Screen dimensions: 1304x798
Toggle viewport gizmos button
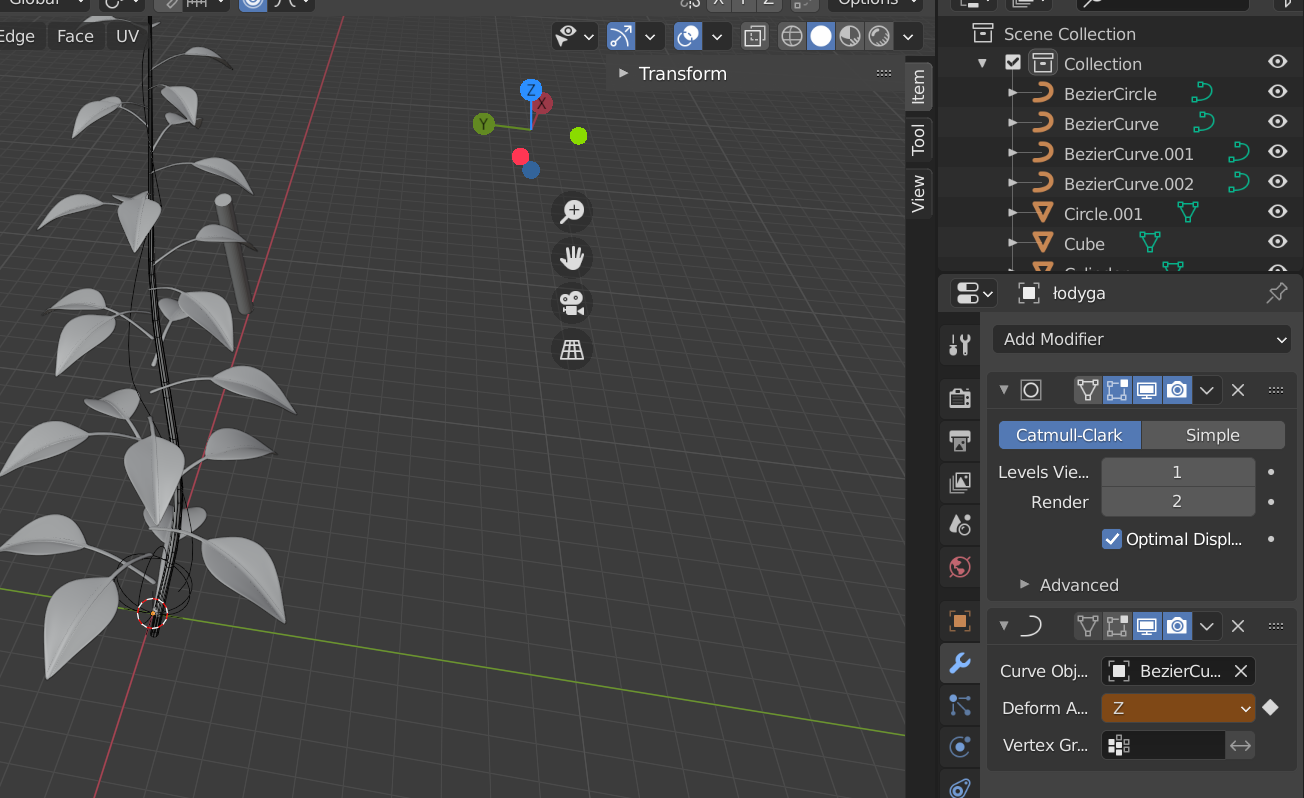tap(621, 37)
